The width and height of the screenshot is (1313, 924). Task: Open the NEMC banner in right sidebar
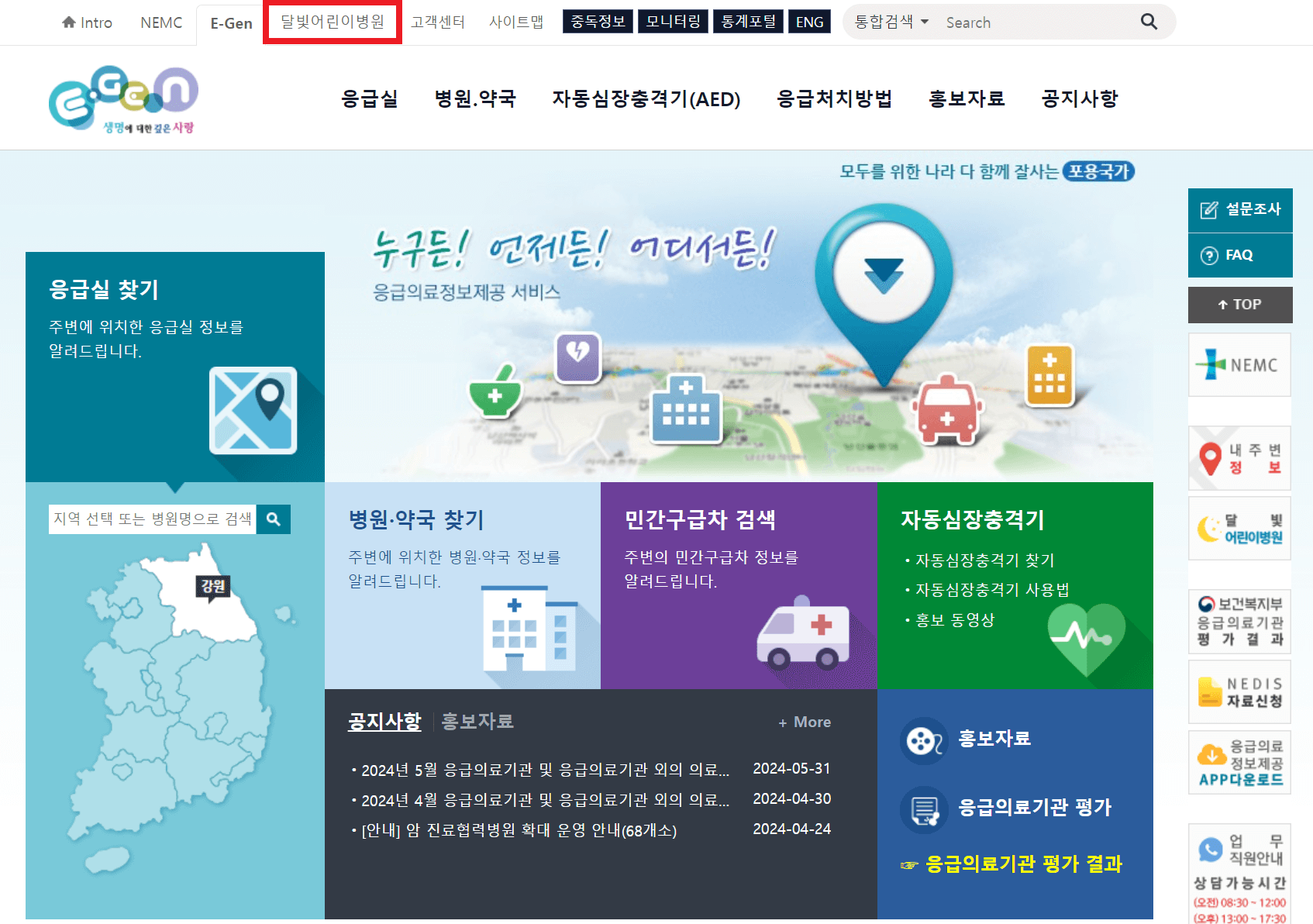coord(1239,364)
